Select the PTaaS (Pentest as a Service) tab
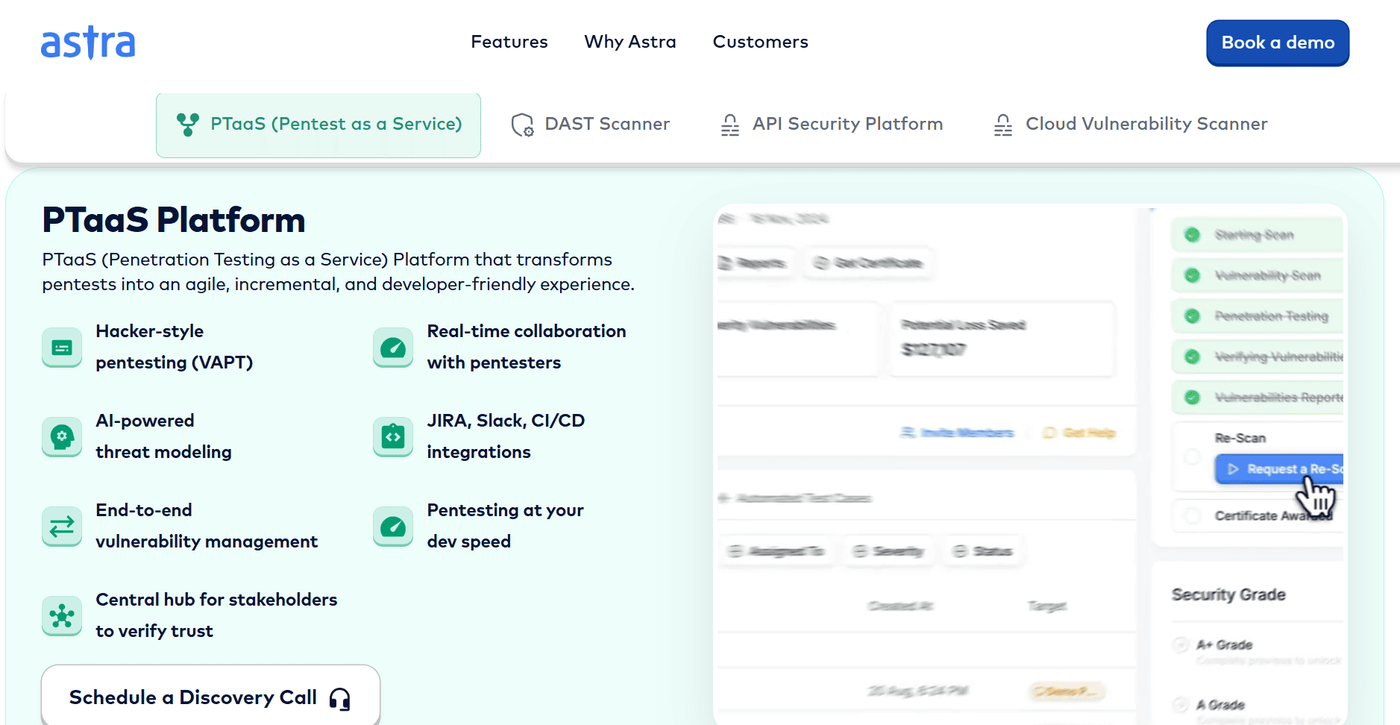The height and width of the screenshot is (725, 1400). [x=318, y=125]
